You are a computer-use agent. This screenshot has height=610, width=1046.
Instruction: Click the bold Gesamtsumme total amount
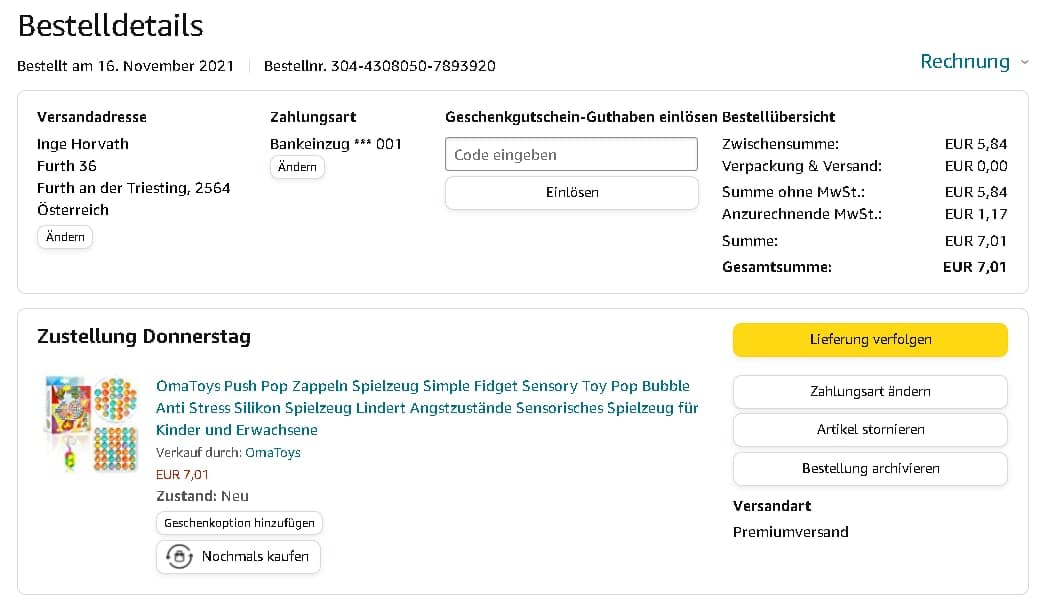(974, 267)
